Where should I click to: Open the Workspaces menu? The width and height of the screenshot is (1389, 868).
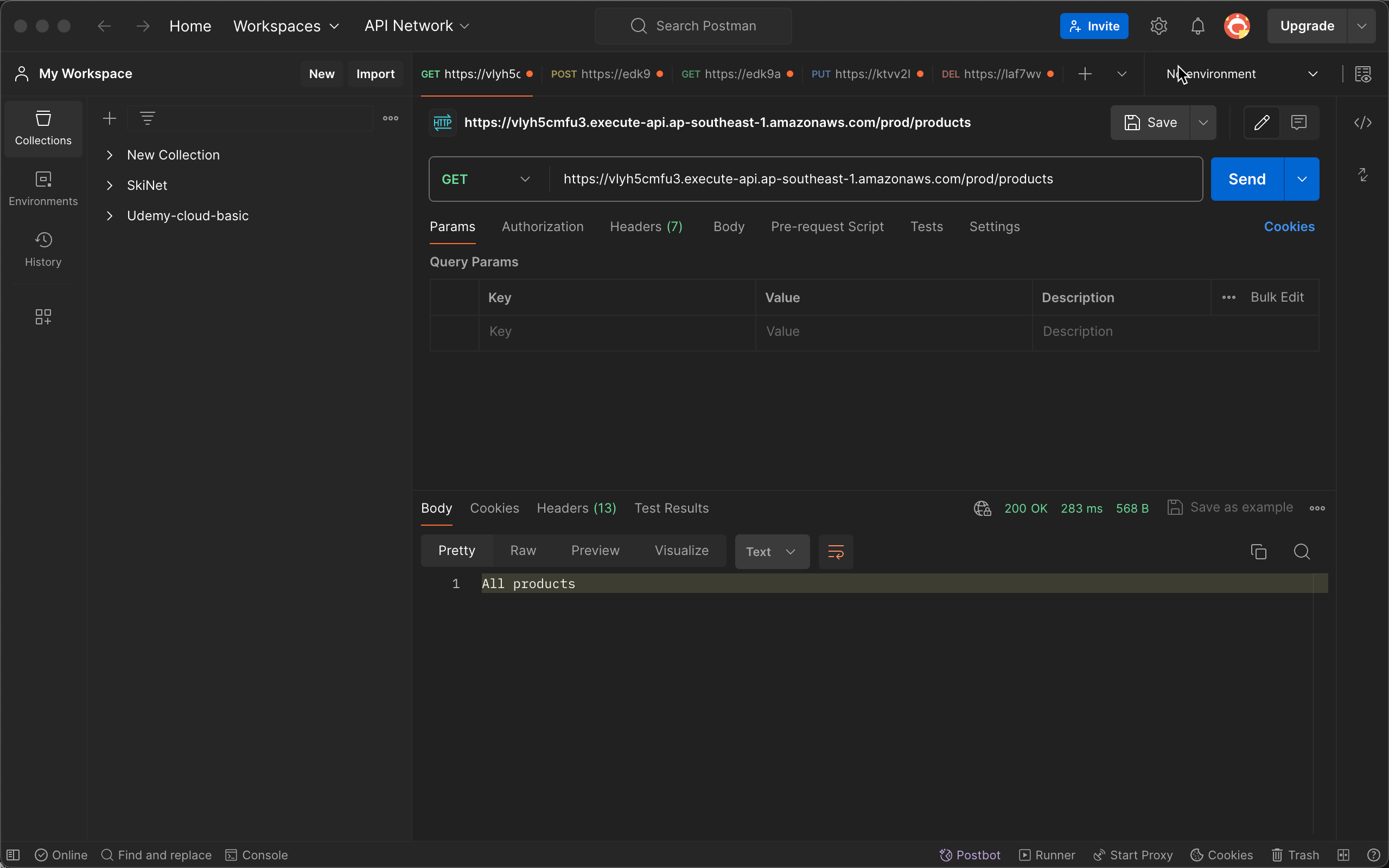[x=286, y=26]
